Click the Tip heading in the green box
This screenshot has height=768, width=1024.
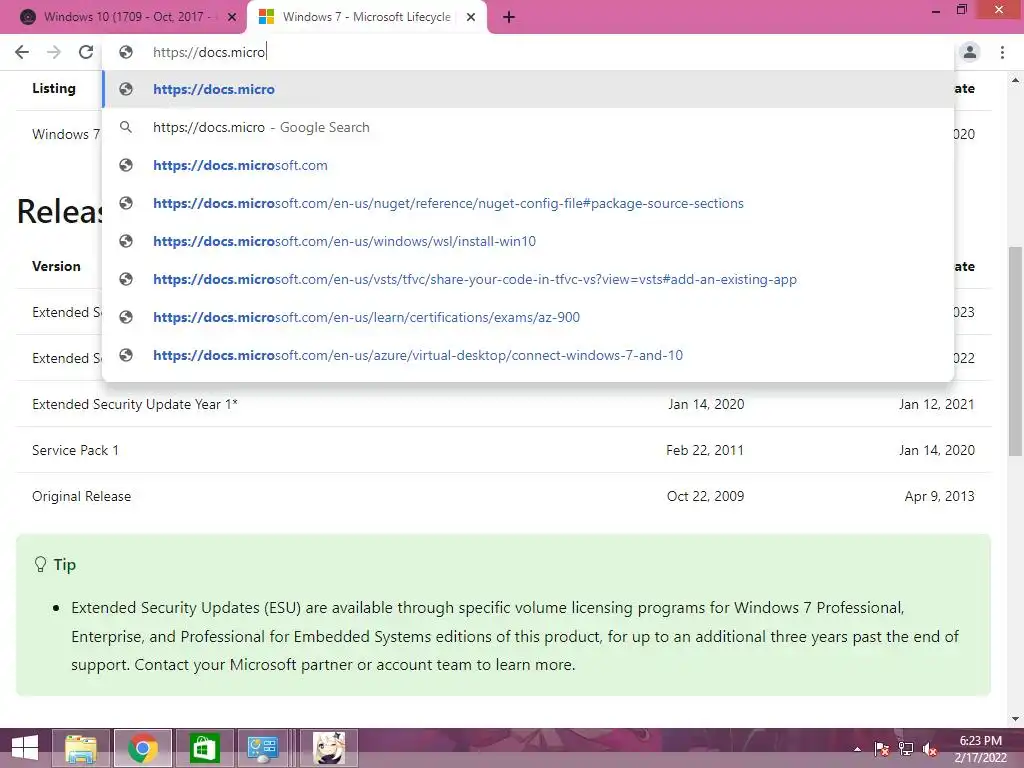[65, 564]
